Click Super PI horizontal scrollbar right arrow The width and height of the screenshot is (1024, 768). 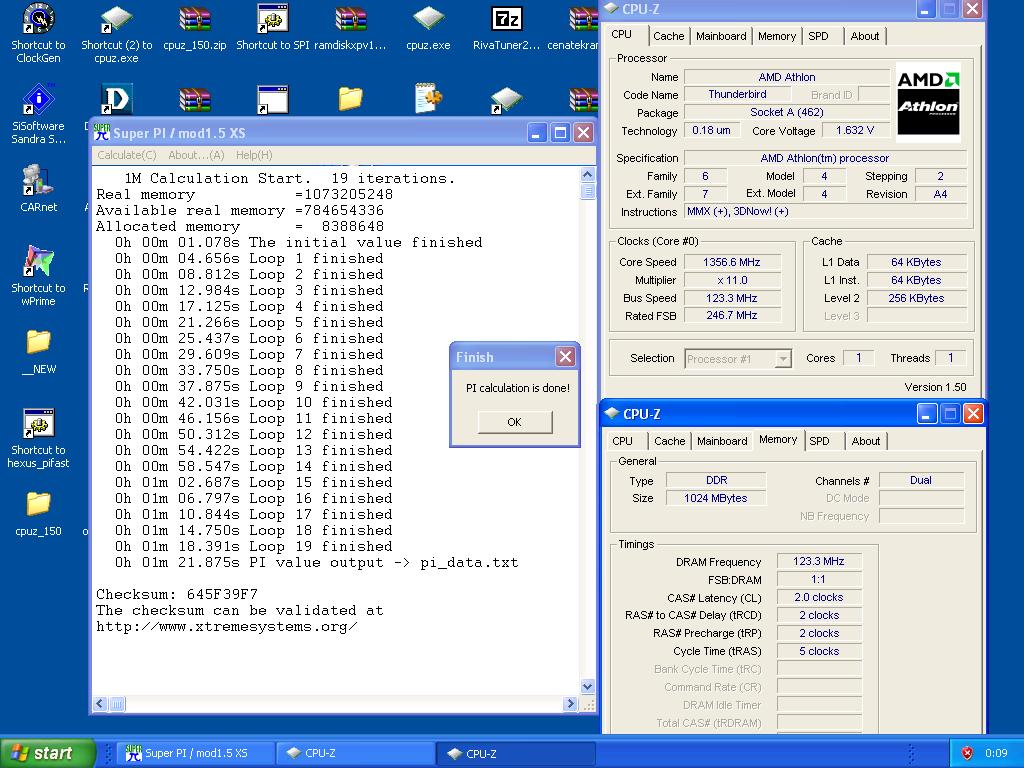[x=569, y=703]
